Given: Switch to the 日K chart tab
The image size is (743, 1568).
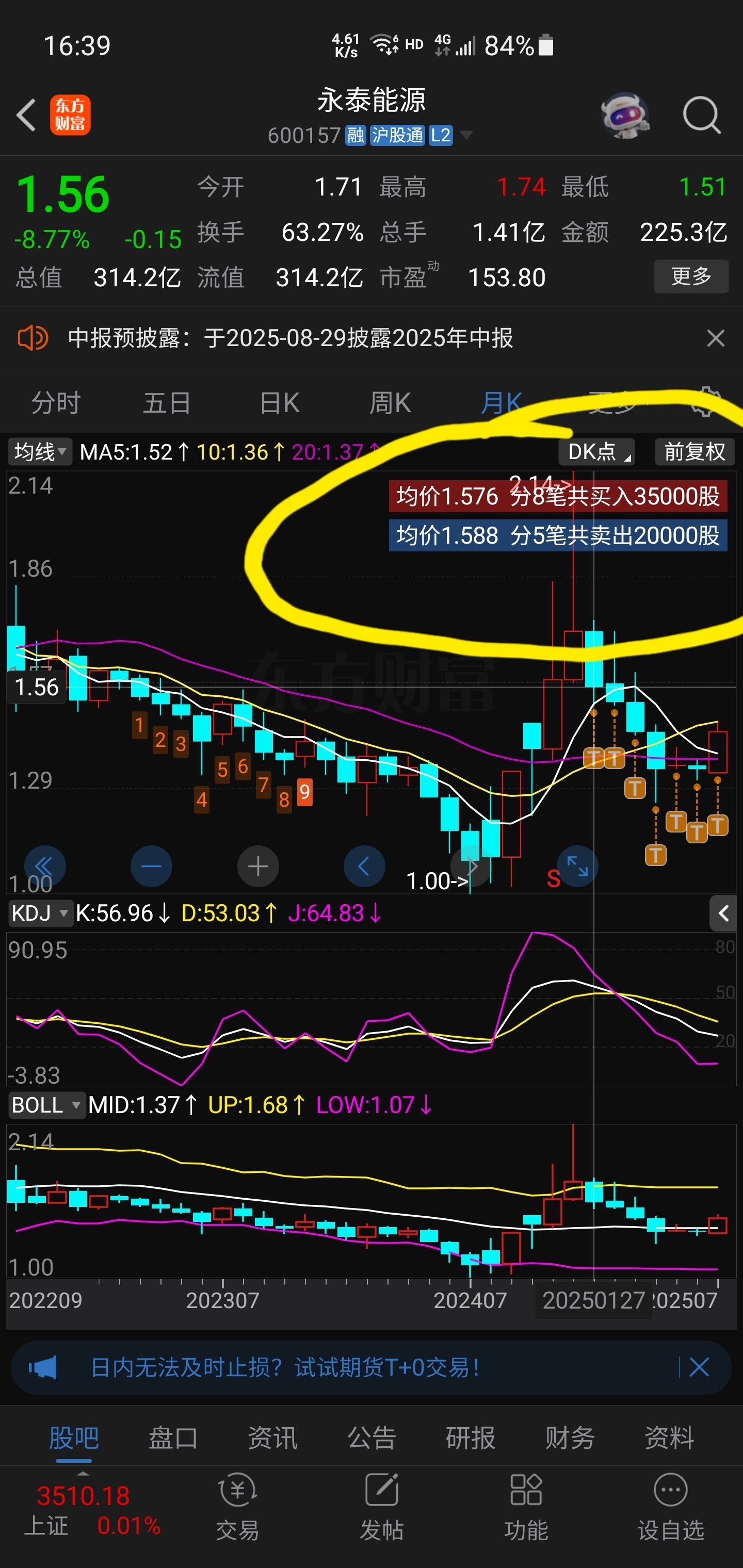Looking at the screenshot, I should tap(279, 403).
